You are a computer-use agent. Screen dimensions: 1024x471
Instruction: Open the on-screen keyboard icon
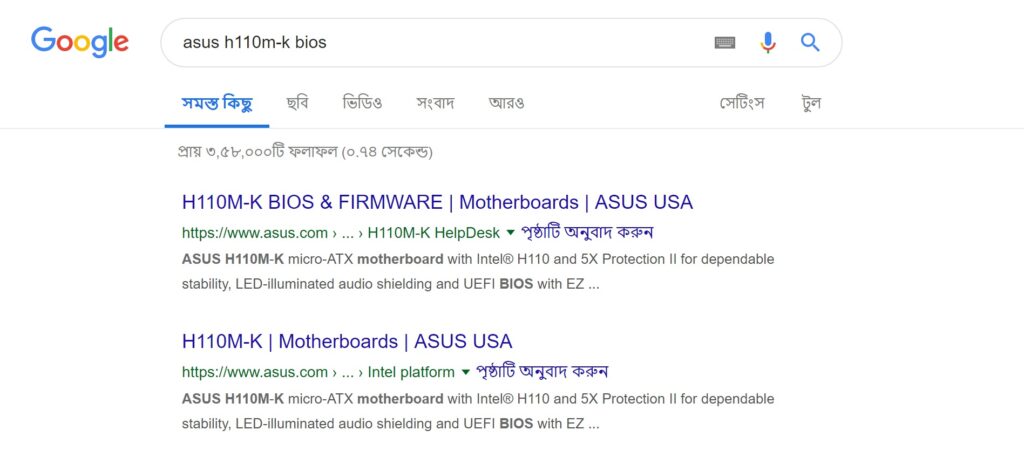click(725, 42)
